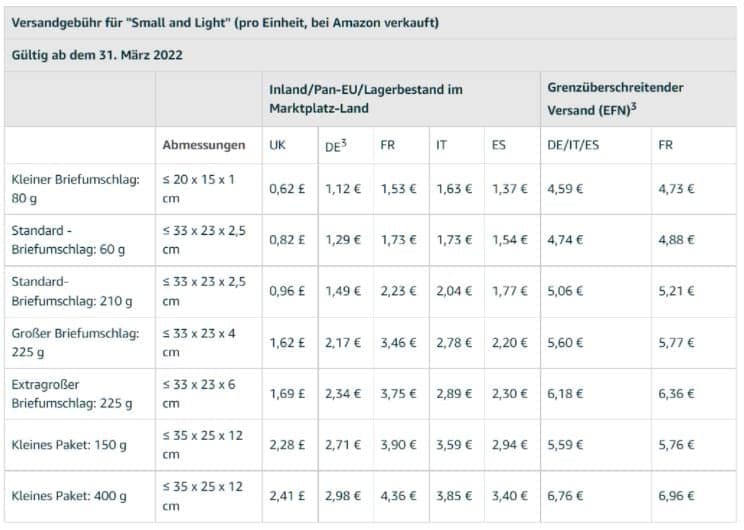
Task: Click the "DE/IT/ES" cross-border column header
Action: tap(576, 145)
